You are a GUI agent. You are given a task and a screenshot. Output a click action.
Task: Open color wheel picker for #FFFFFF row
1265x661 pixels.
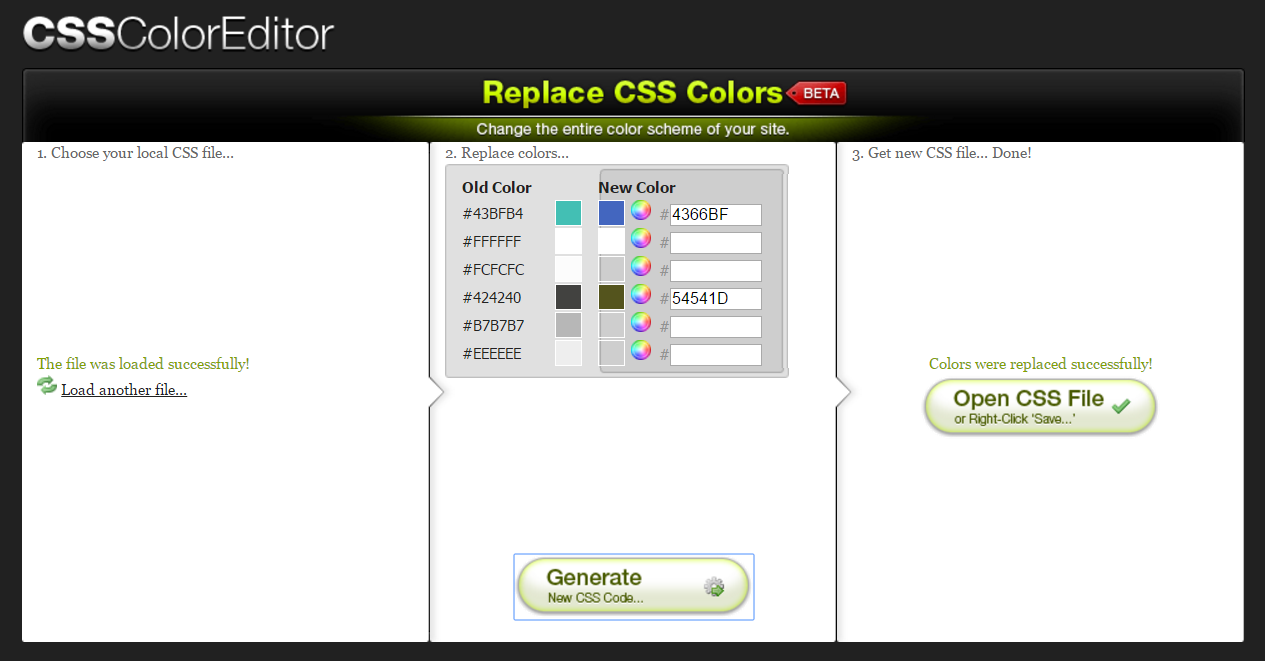641,239
